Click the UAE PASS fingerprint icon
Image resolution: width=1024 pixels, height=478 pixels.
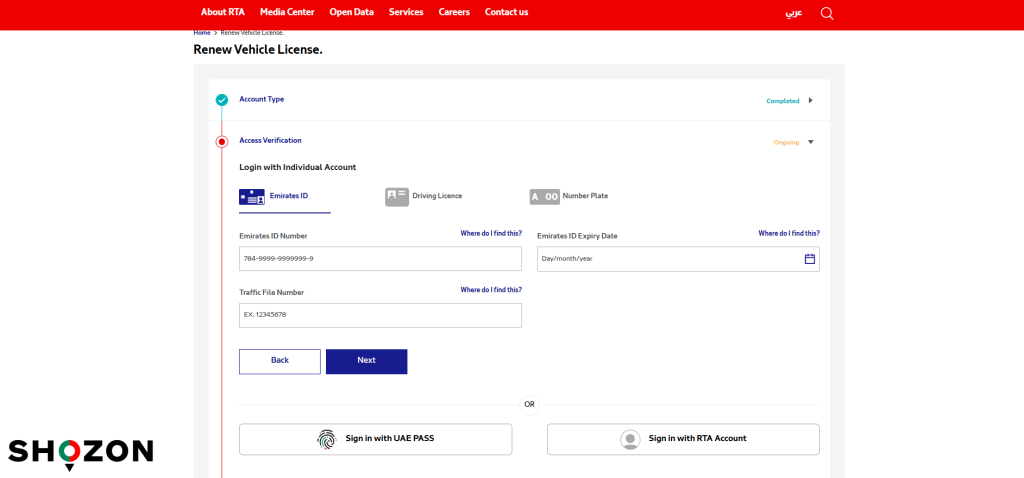point(326,439)
